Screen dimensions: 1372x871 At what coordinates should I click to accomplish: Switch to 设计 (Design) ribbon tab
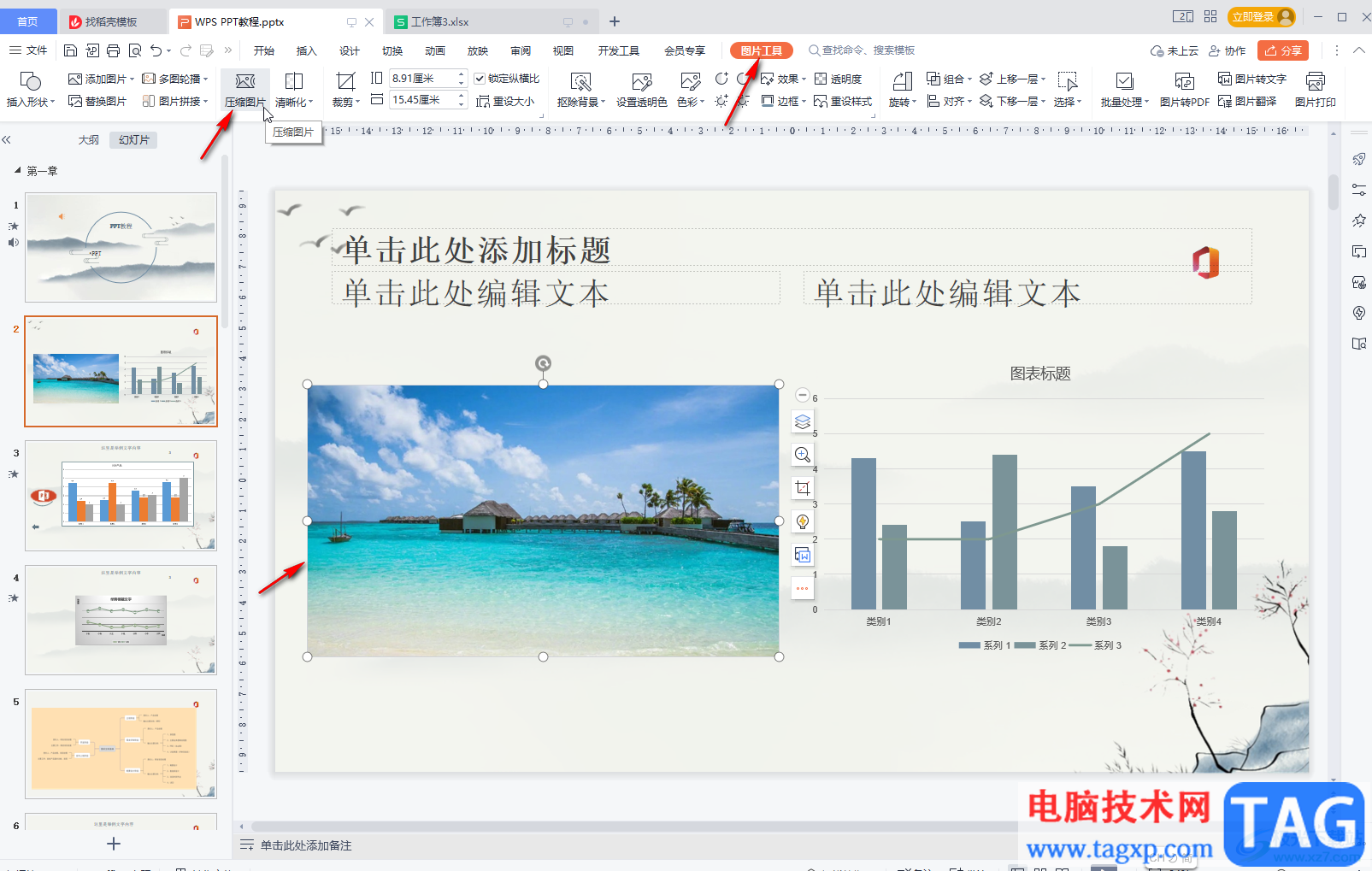tap(349, 50)
